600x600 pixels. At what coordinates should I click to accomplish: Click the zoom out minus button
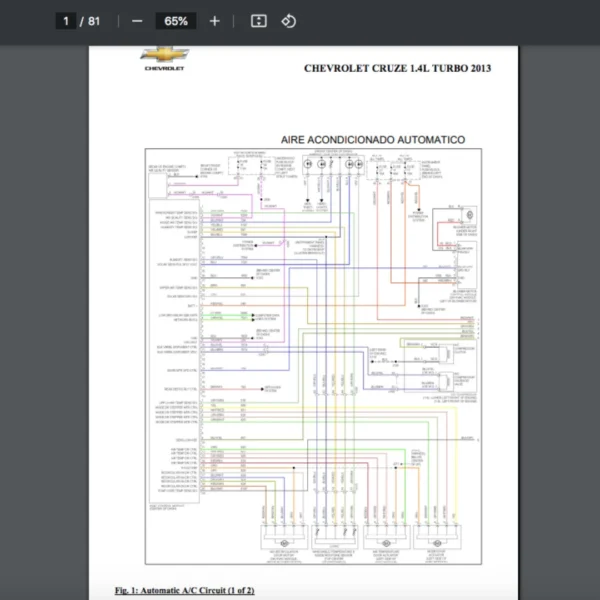click(x=137, y=21)
